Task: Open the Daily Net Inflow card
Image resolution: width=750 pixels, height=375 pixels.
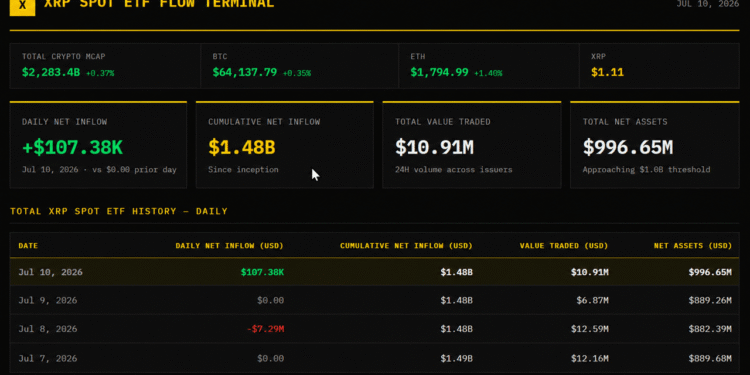Action: [98, 145]
